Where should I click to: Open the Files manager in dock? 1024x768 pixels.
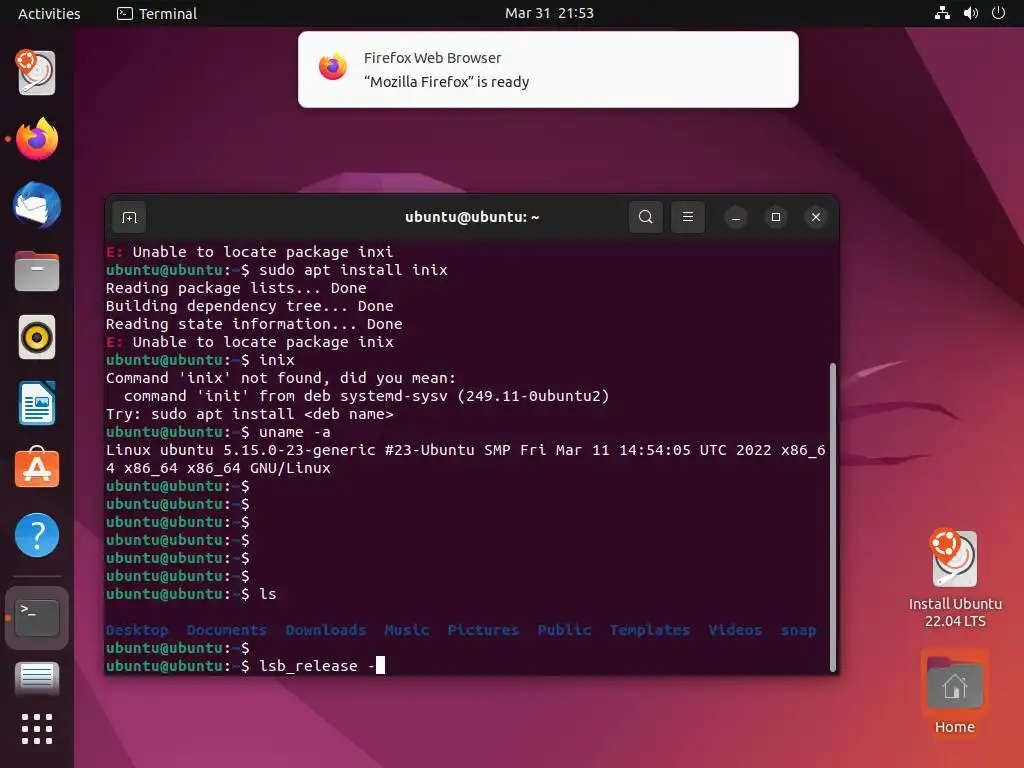click(x=37, y=271)
